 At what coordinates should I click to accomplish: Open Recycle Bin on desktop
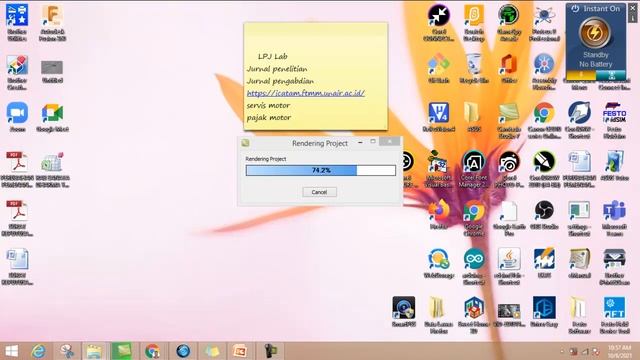click(x=474, y=69)
